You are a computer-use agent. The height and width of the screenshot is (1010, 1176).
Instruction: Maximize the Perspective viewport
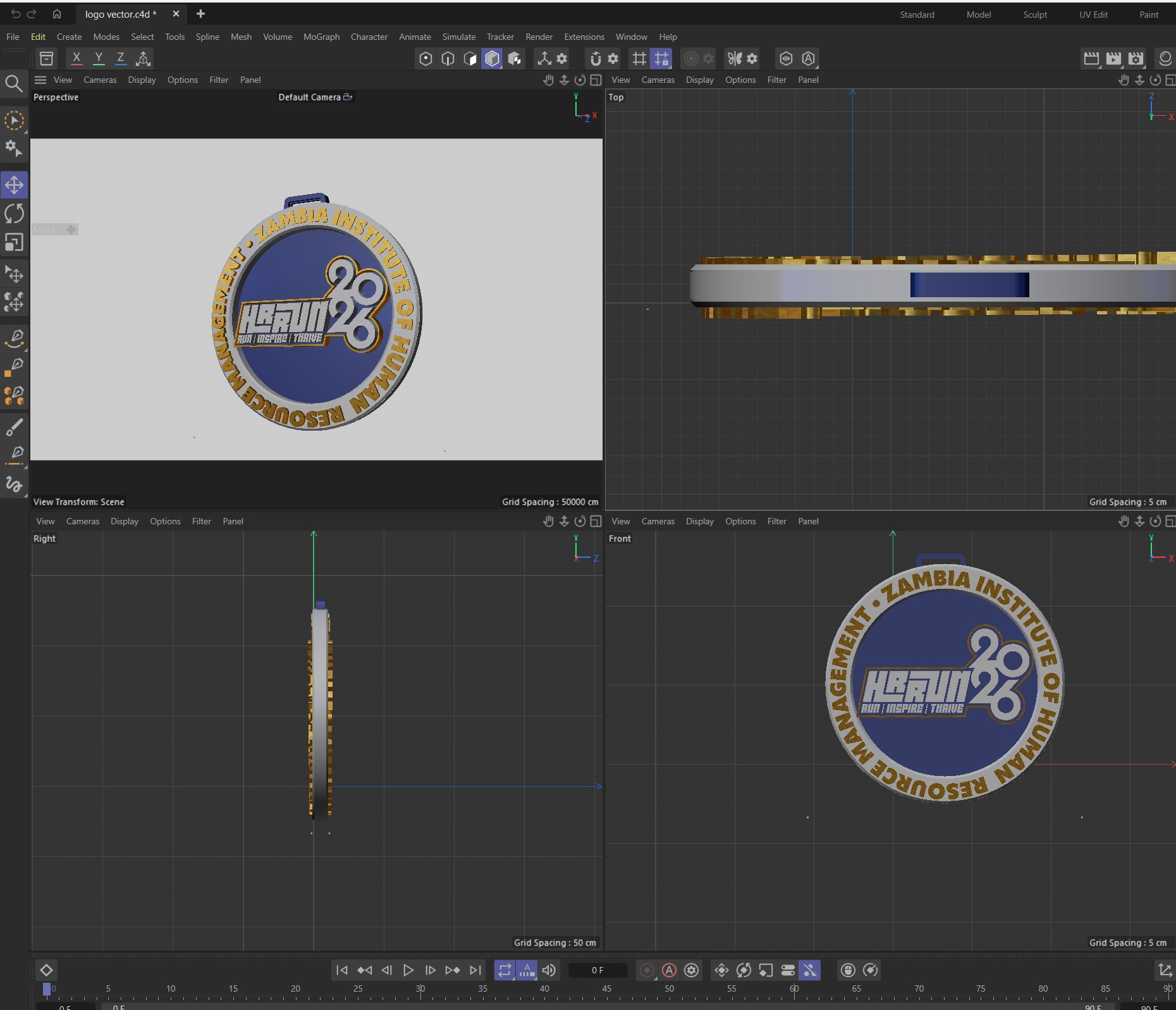pos(596,80)
